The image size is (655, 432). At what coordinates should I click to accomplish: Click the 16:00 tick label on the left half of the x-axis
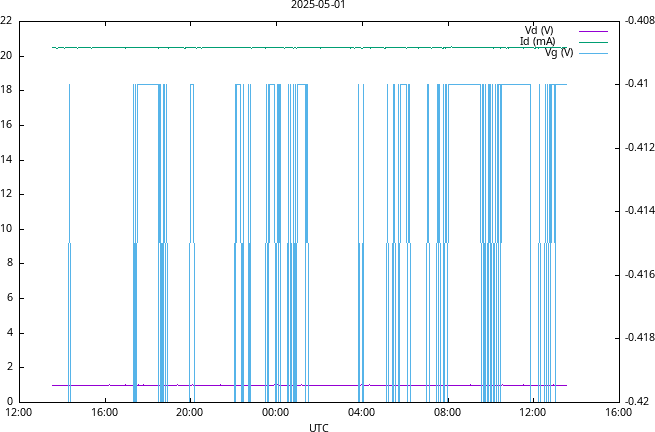(104, 412)
